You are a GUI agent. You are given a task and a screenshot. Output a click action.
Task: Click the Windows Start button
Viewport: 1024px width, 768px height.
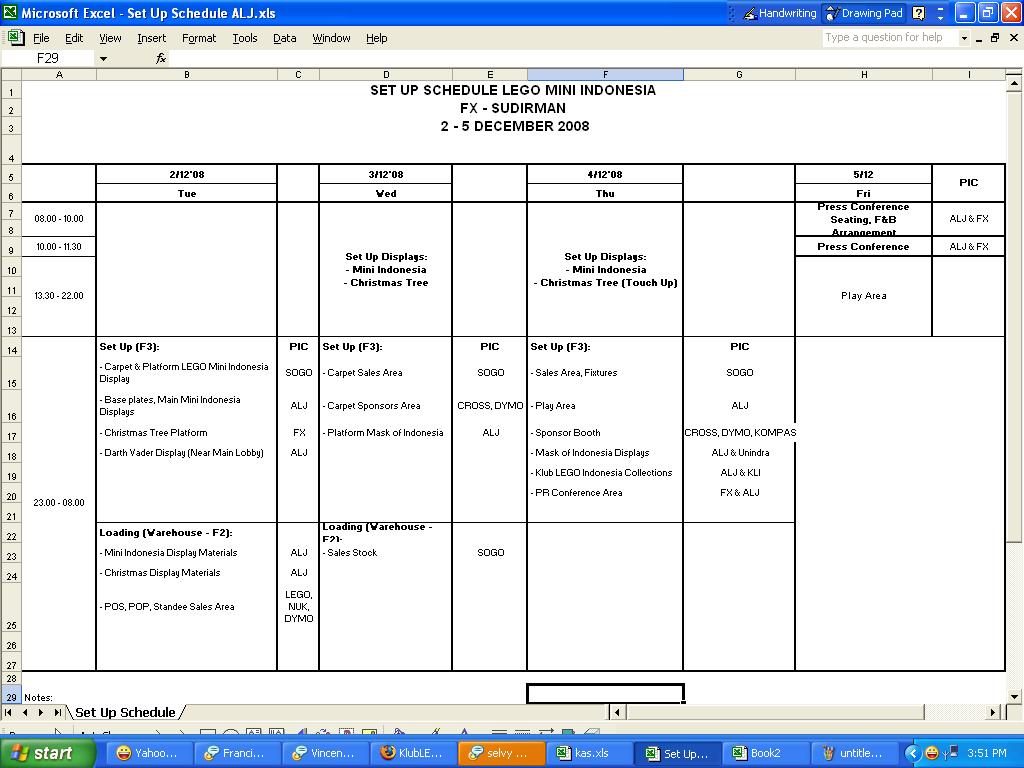coord(40,752)
